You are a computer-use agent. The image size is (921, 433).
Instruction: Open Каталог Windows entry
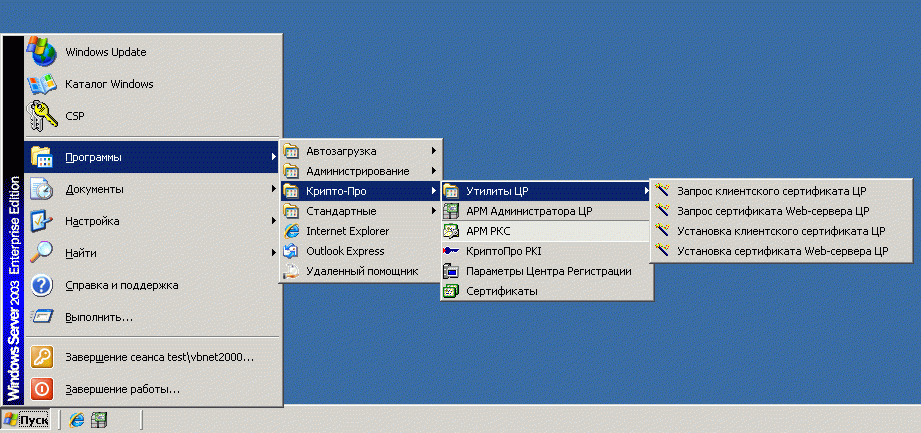[x=153, y=84]
